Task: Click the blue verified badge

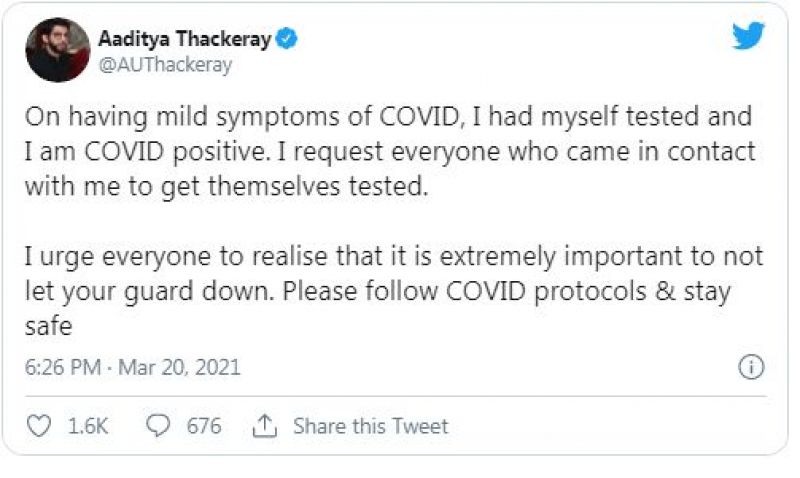Action: (x=286, y=39)
